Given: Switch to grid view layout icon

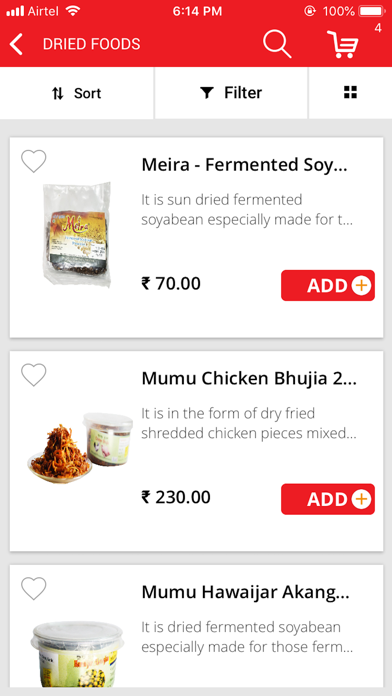Looking at the screenshot, I should click(x=350, y=92).
